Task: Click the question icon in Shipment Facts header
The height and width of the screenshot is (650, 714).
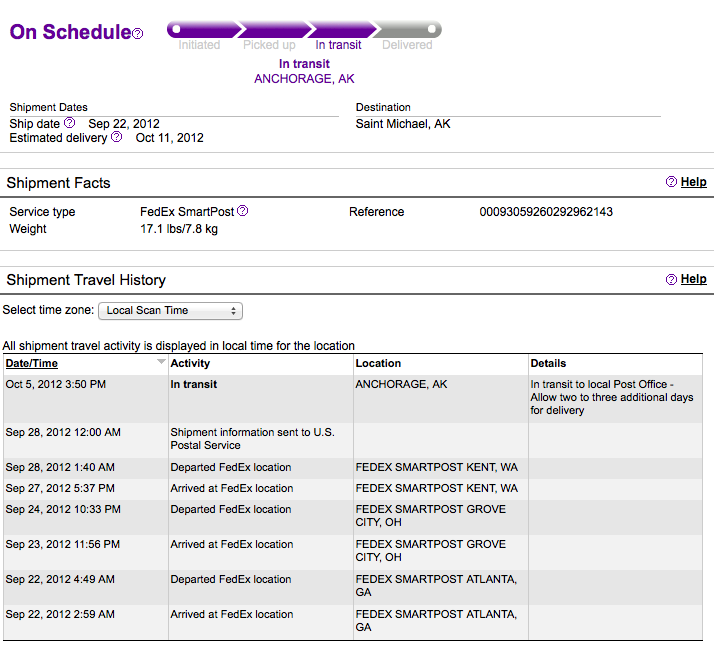Action: pyautogui.click(x=671, y=182)
